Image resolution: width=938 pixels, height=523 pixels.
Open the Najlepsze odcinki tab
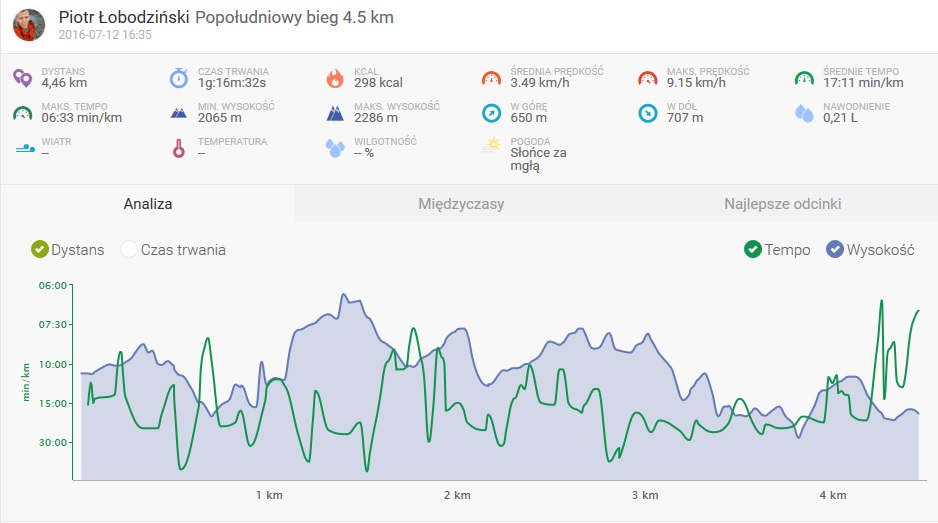click(x=782, y=204)
